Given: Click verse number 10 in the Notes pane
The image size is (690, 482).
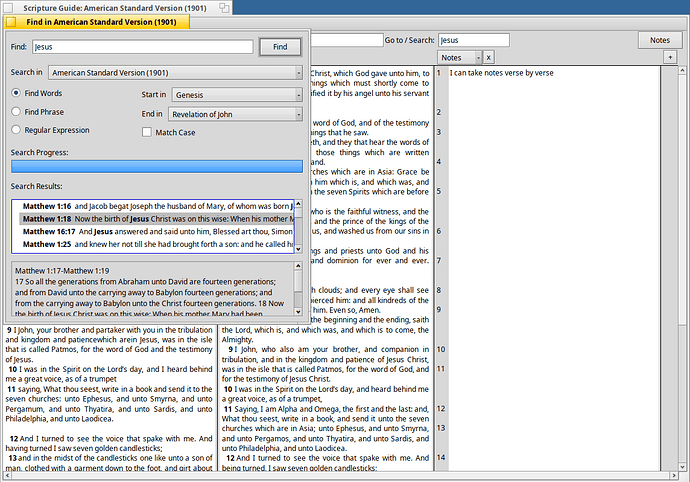Looking at the screenshot, I should 440,349.
